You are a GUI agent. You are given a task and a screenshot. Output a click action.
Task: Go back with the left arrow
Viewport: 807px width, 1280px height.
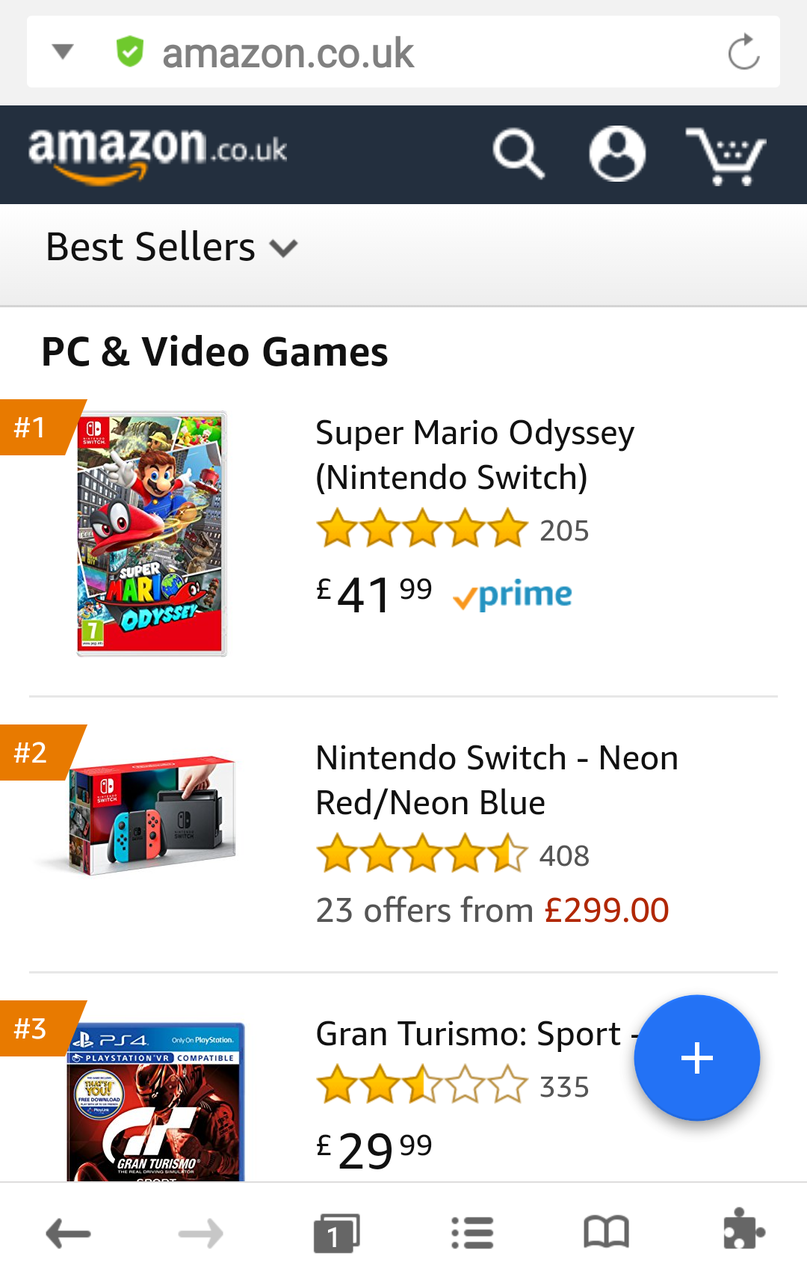point(68,1234)
